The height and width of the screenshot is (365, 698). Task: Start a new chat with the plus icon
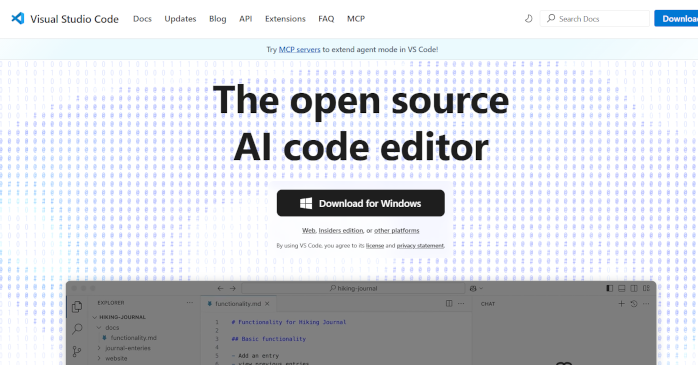[621, 304]
